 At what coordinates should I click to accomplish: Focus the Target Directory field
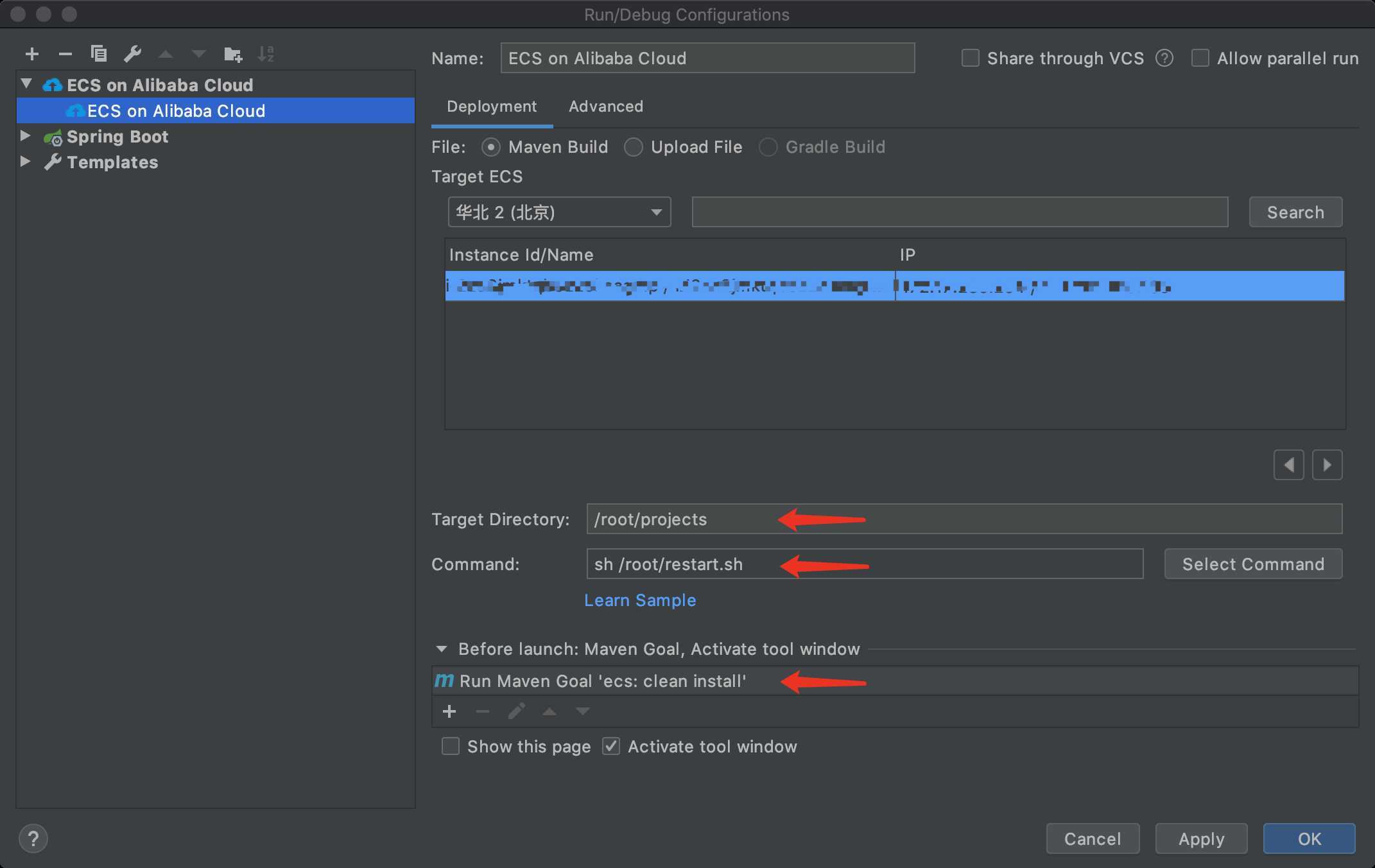[x=964, y=519]
